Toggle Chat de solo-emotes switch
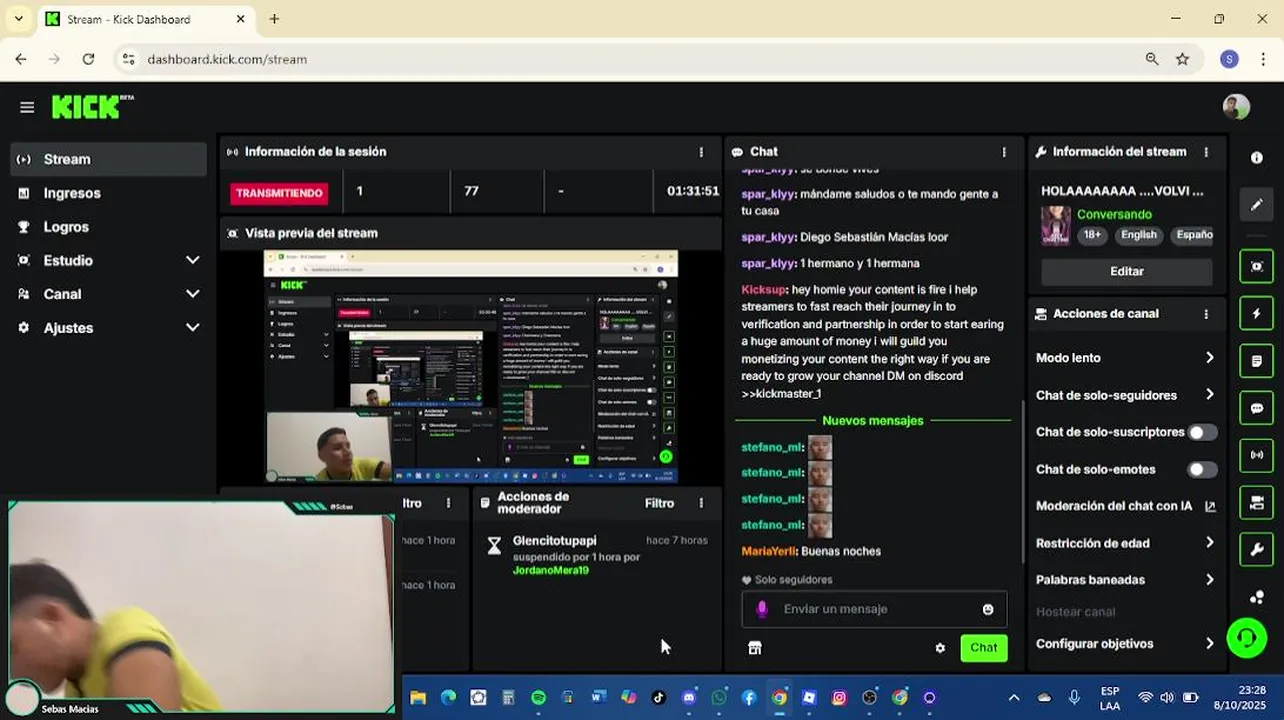This screenshot has width=1284, height=720. [x=1201, y=469]
